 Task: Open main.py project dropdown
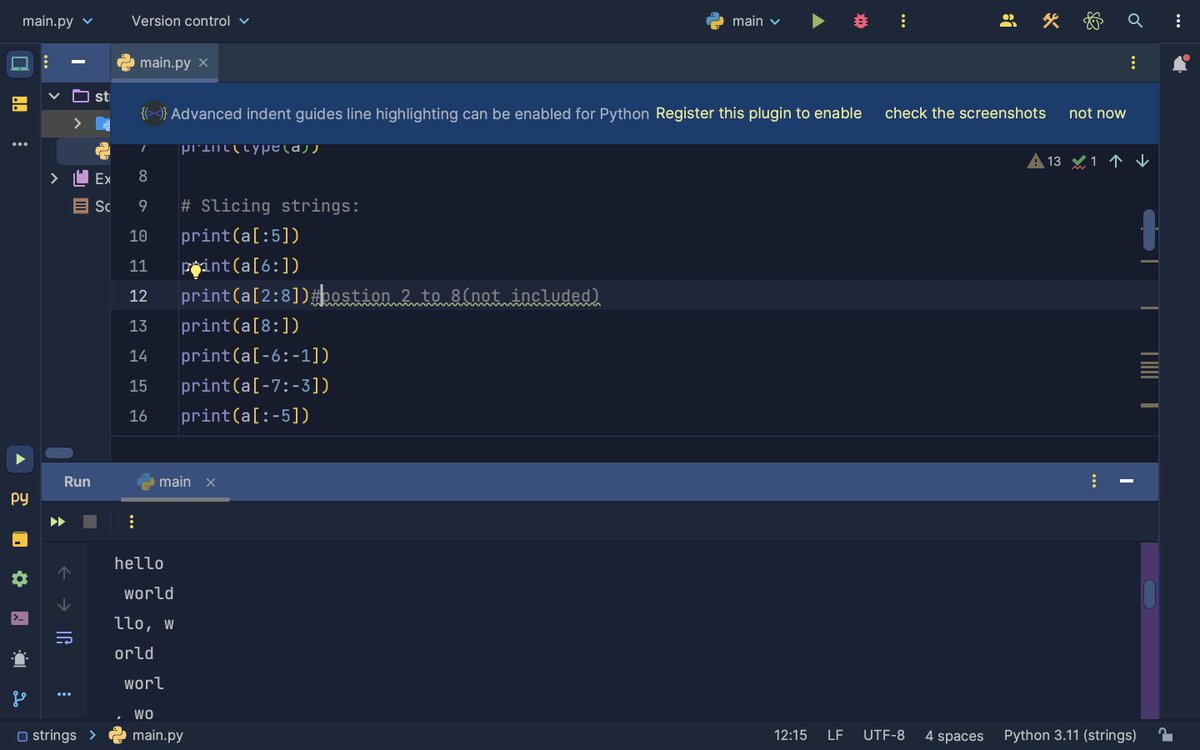point(57,21)
